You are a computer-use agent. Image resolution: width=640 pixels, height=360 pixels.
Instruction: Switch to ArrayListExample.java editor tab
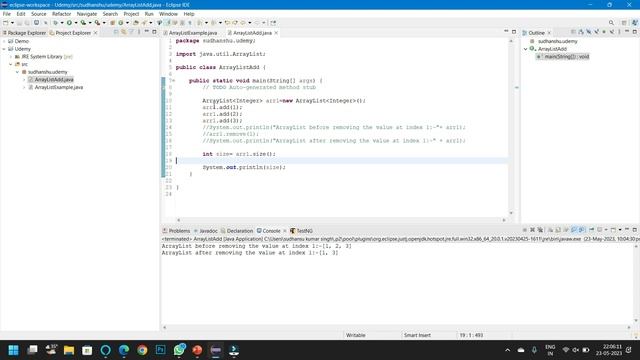[191, 33]
